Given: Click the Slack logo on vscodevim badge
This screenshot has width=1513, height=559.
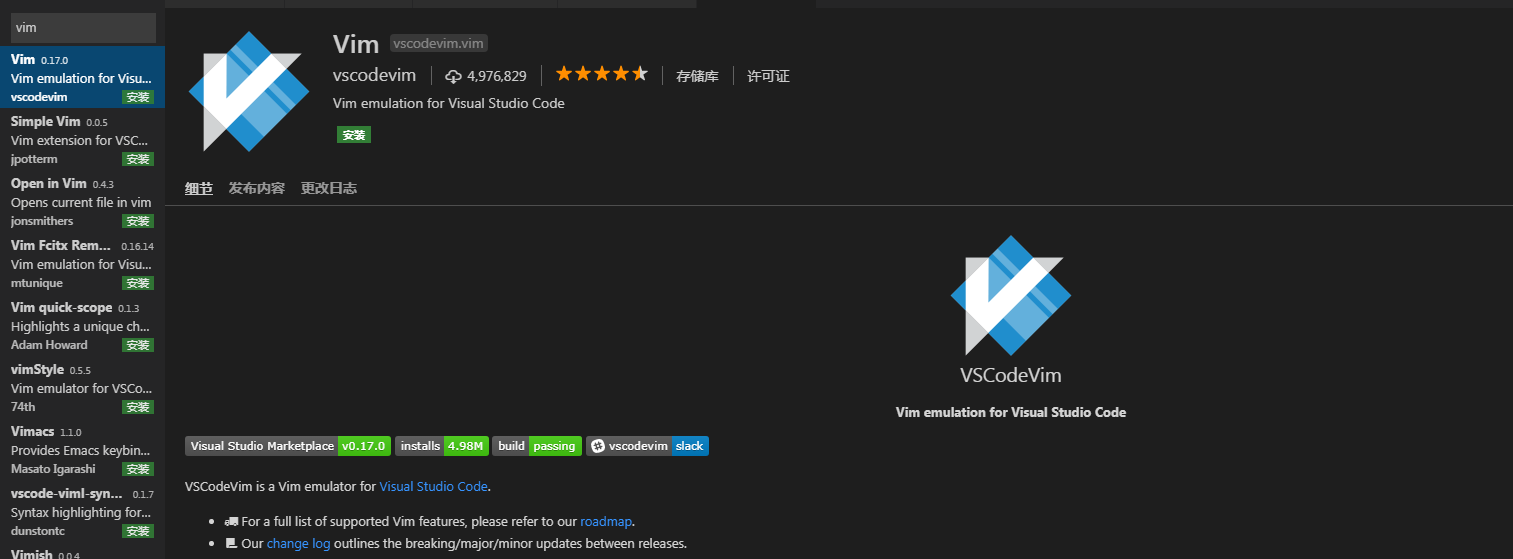Looking at the screenshot, I should [597, 446].
